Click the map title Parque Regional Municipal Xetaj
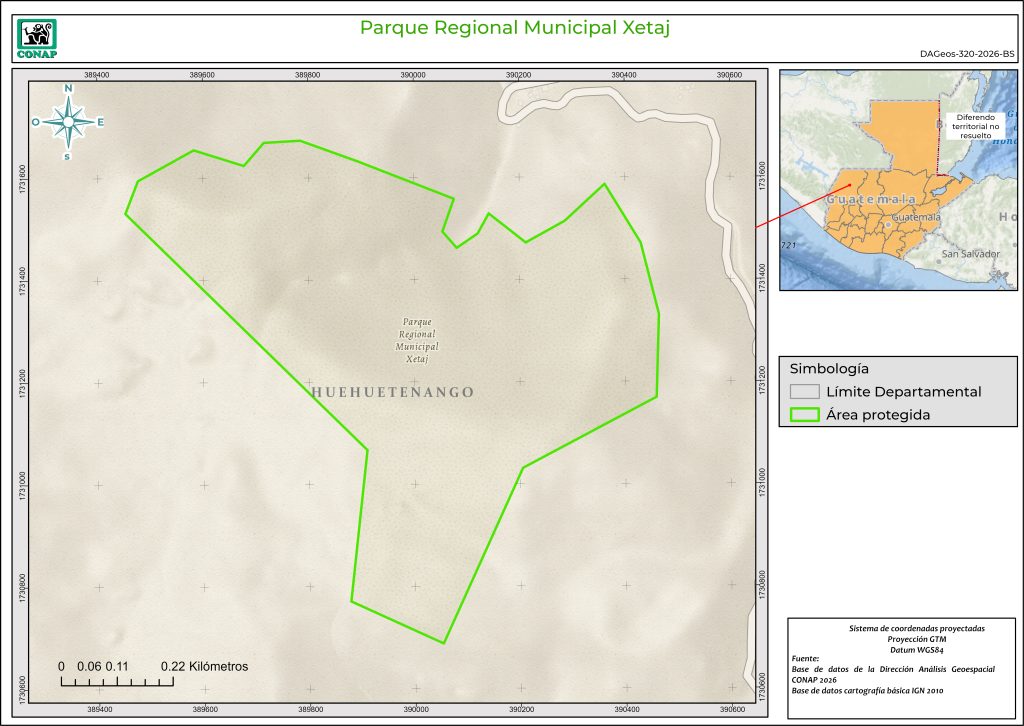This screenshot has width=1024, height=726. click(x=514, y=27)
